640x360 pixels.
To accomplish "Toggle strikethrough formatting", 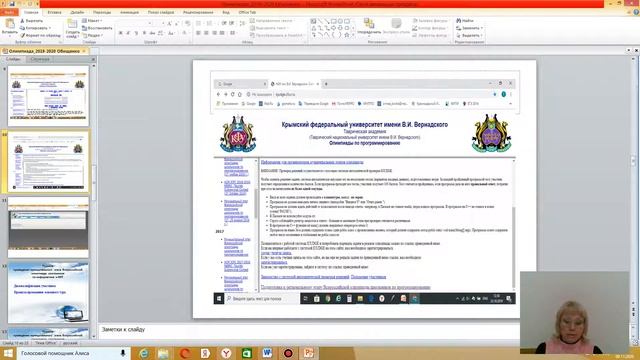I will point(152,33).
